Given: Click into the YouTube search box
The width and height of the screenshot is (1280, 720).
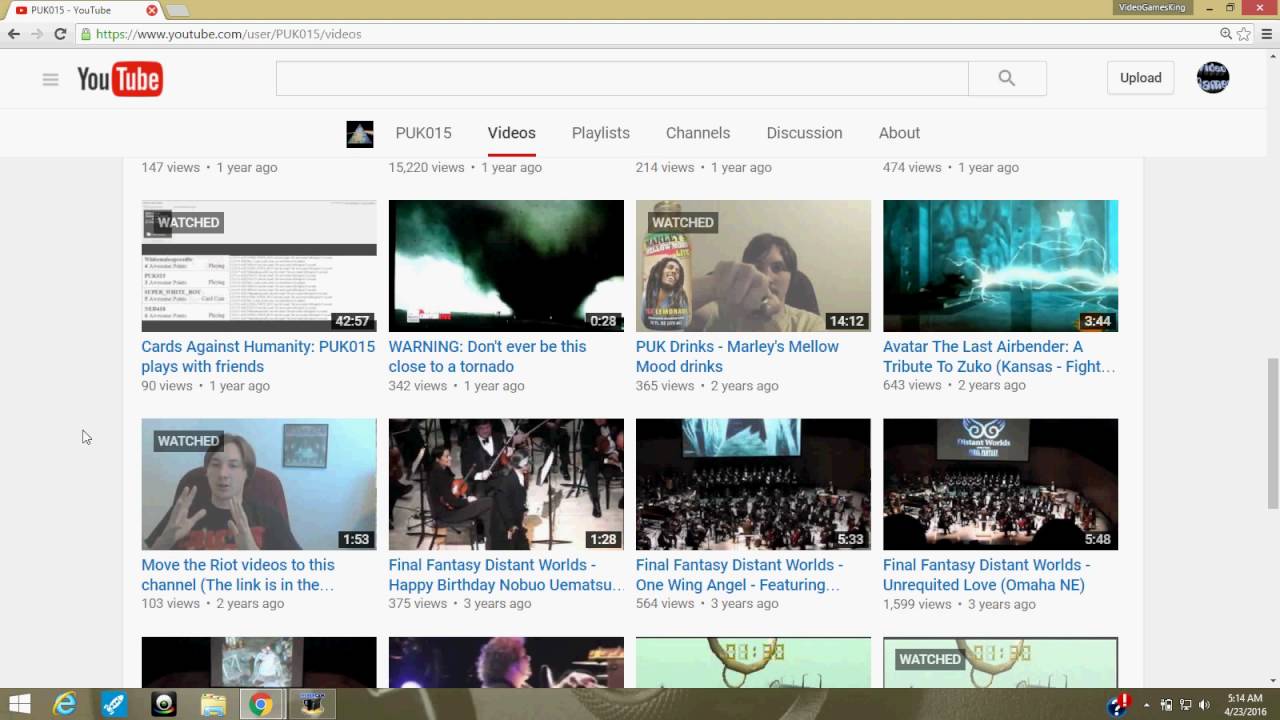Looking at the screenshot, I should pyautogui.click(x=622, y=78).
